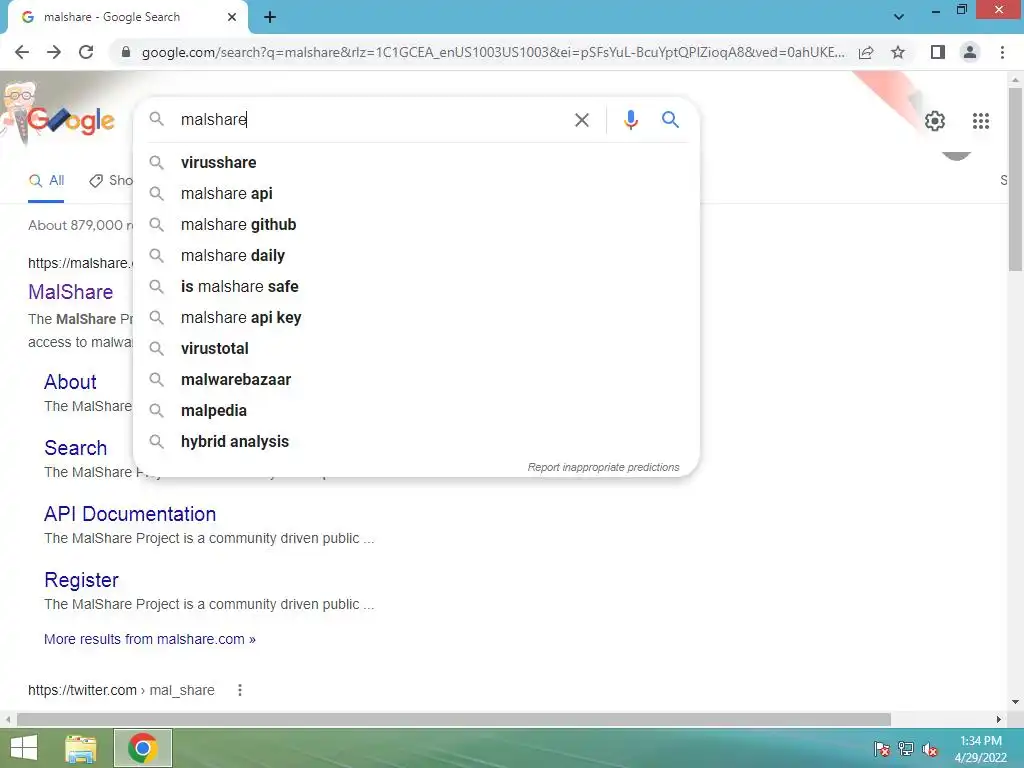The height and width of the screenshot is (768, 1024).
Task: Open the Chrome three-dot menu
Action: pyautogui.click(x=1002, y=52)
